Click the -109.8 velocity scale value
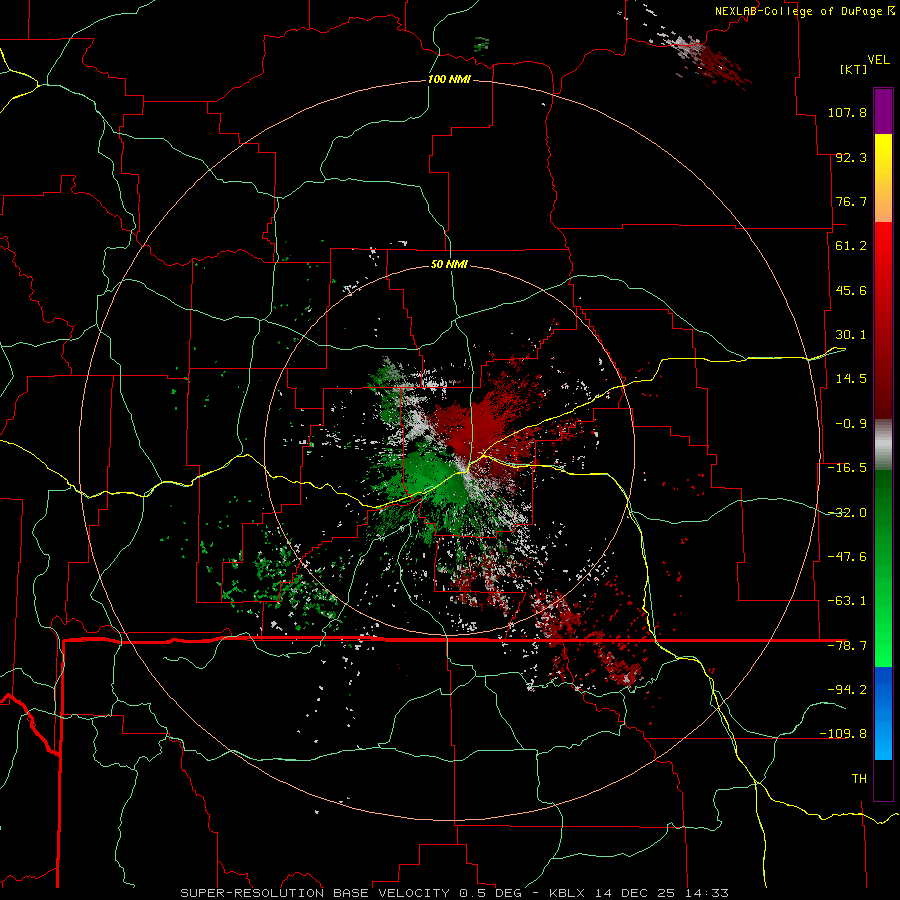 point(843,734)
